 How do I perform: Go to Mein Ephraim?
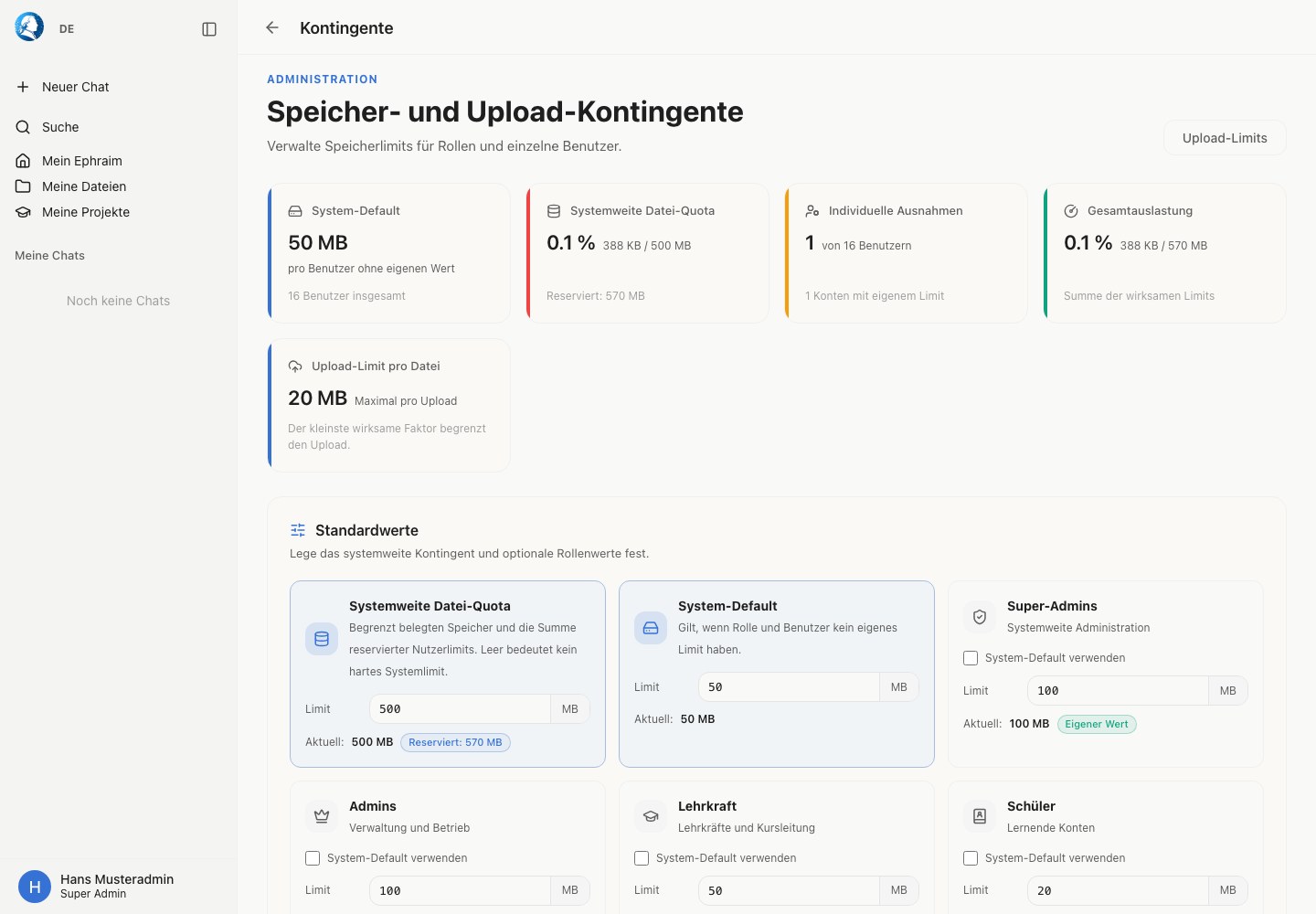coord(119,161)
